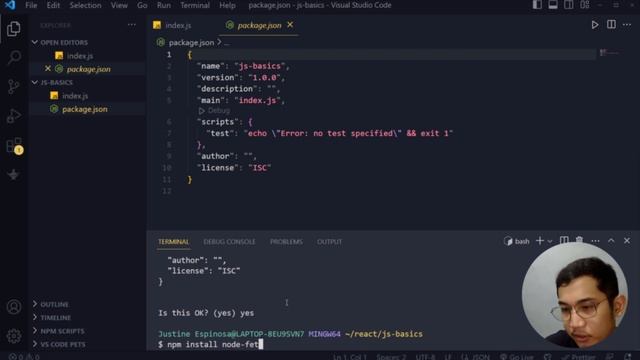Click package.json in the breadcrumb bar
640x360 pixels.
click(x=191, y=42)
